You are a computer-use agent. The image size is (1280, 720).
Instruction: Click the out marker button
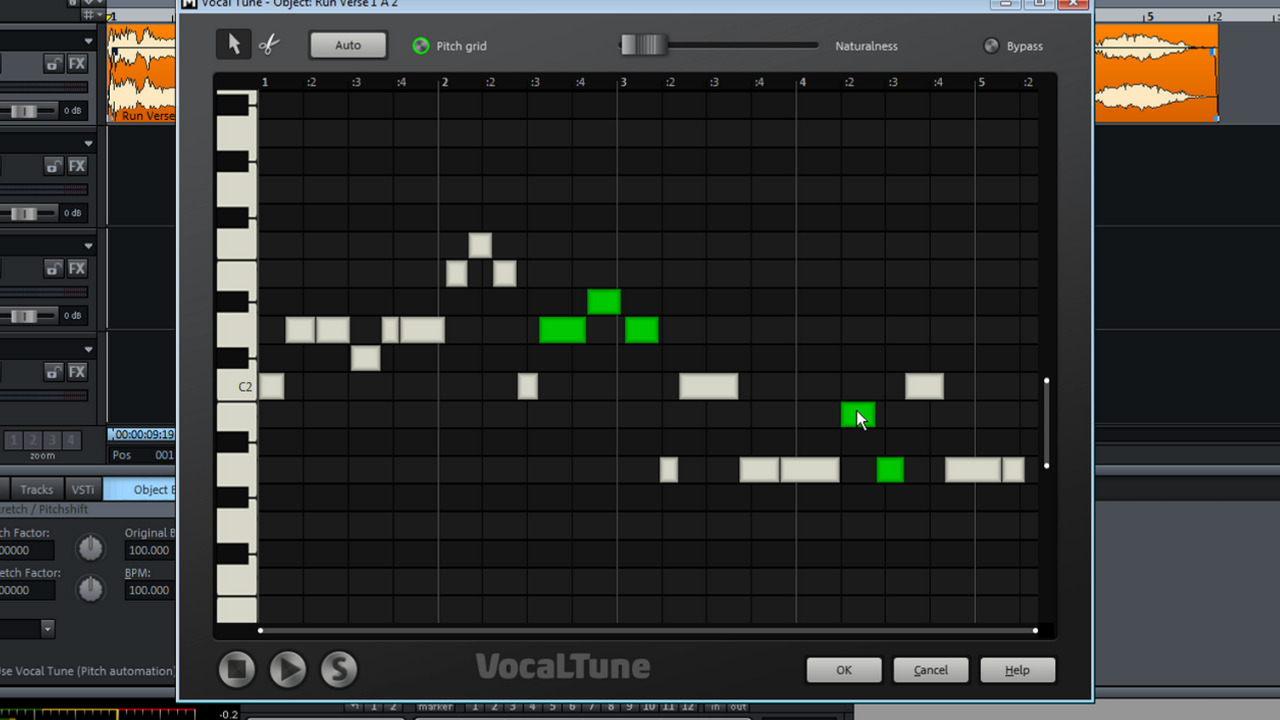click(738, 707)
